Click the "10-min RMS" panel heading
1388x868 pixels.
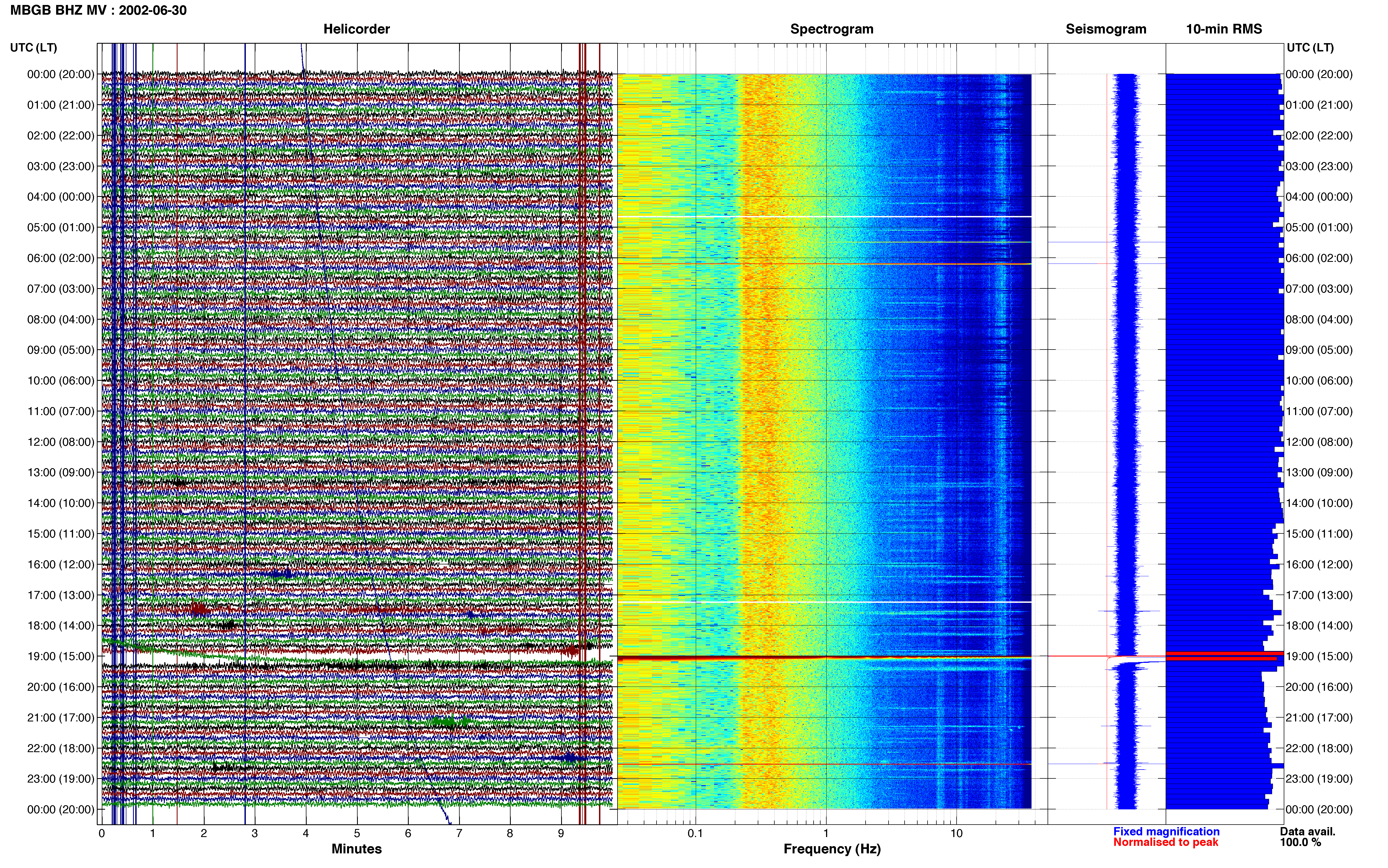(x=1224, y=29)
